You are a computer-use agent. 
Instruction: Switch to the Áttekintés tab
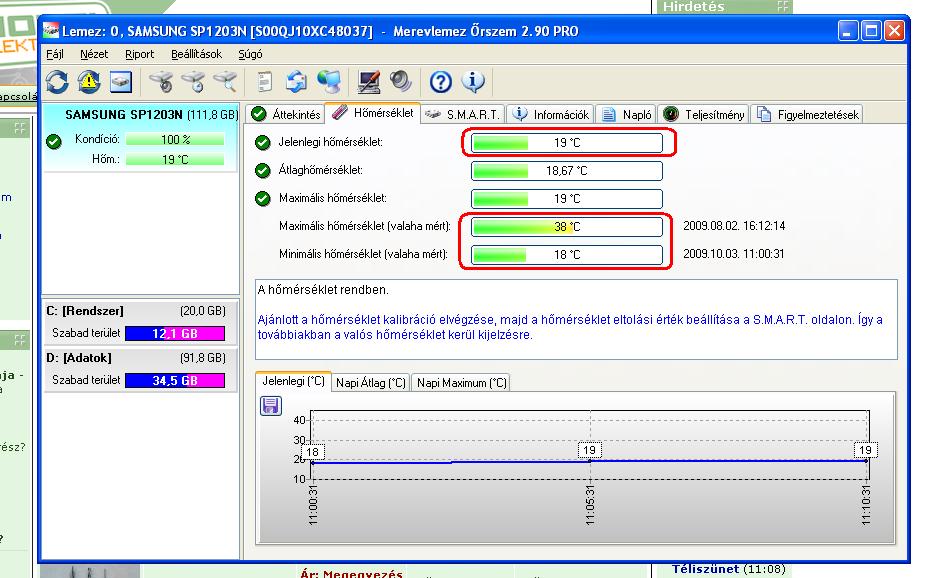286,114
